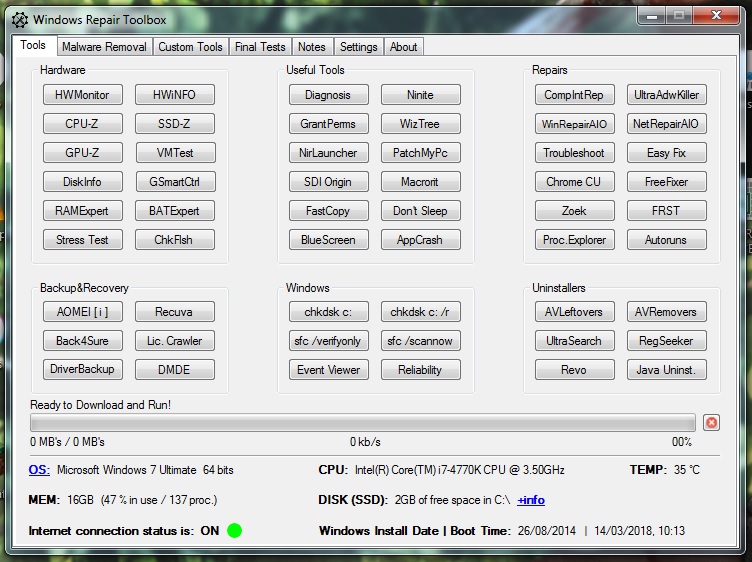
Task: Open the Recuva recovery tool
Action: tap(175, 312)
